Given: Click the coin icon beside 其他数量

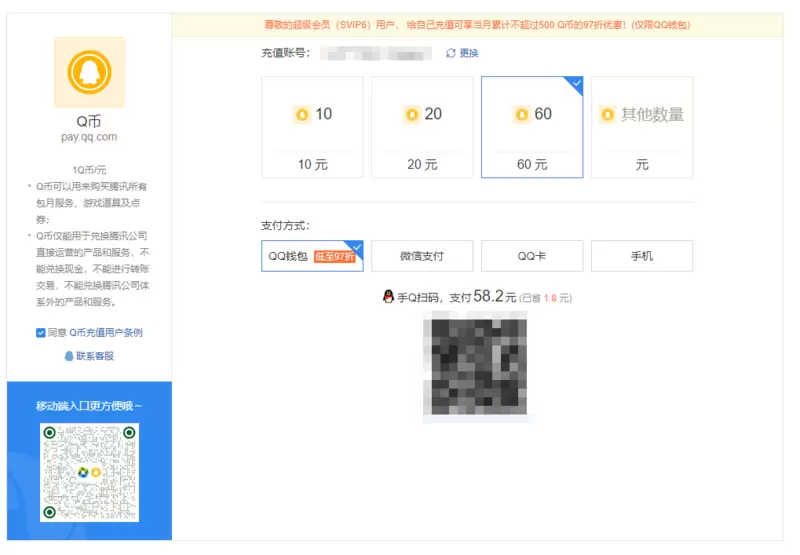Looking at the screenshot, I should [x=608, y=114].
